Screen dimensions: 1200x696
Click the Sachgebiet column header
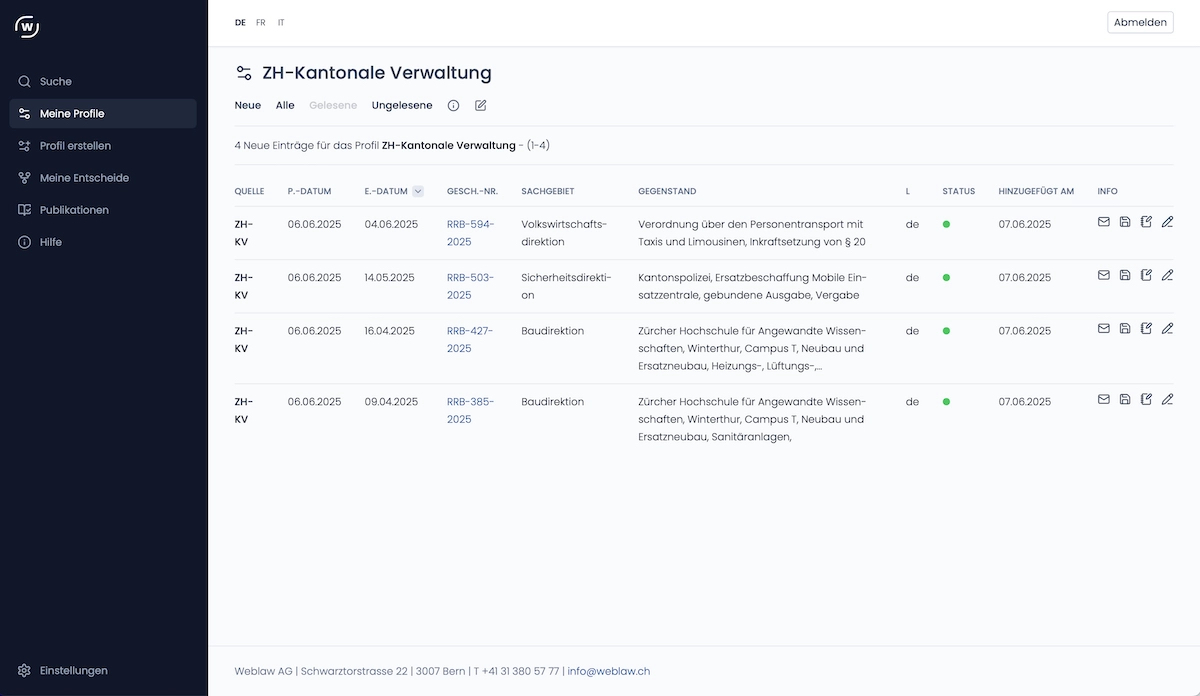coord(548,191)
